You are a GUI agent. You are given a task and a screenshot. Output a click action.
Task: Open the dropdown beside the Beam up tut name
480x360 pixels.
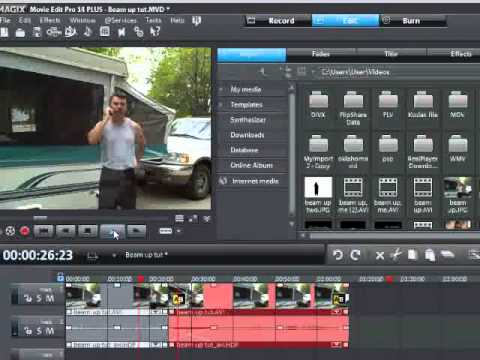[x=114, y=255]
